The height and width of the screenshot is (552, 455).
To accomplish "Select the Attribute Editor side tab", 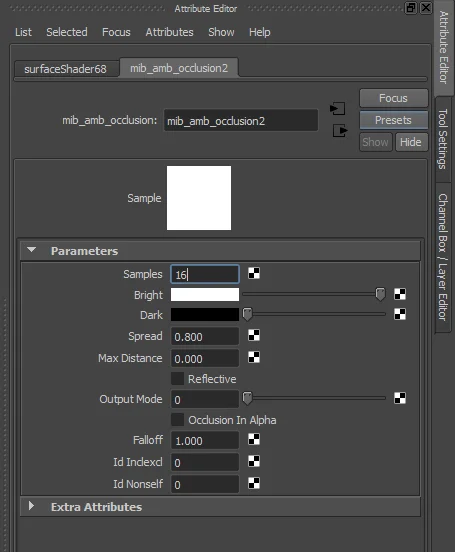I will click(444, 48).
